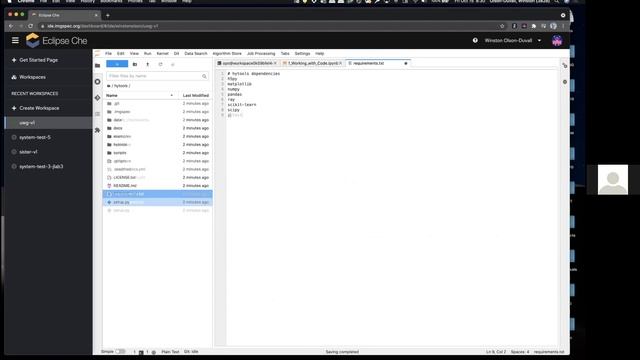Select the sister-v1 workspace
The width and height of the screenshot is (640, 360).
pos(28,152)
